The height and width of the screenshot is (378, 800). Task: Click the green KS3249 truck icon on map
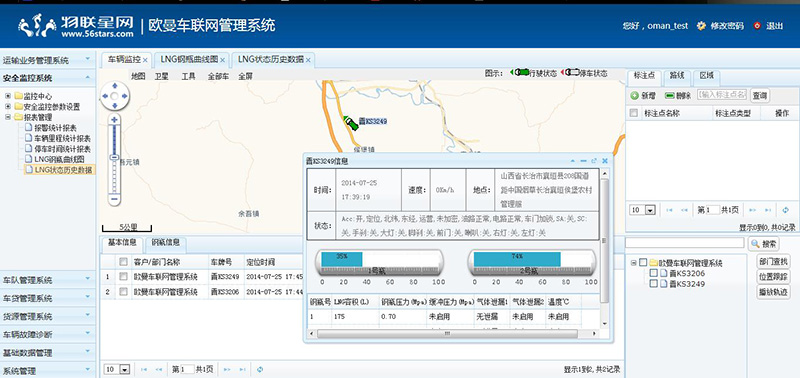coord(351,123)
